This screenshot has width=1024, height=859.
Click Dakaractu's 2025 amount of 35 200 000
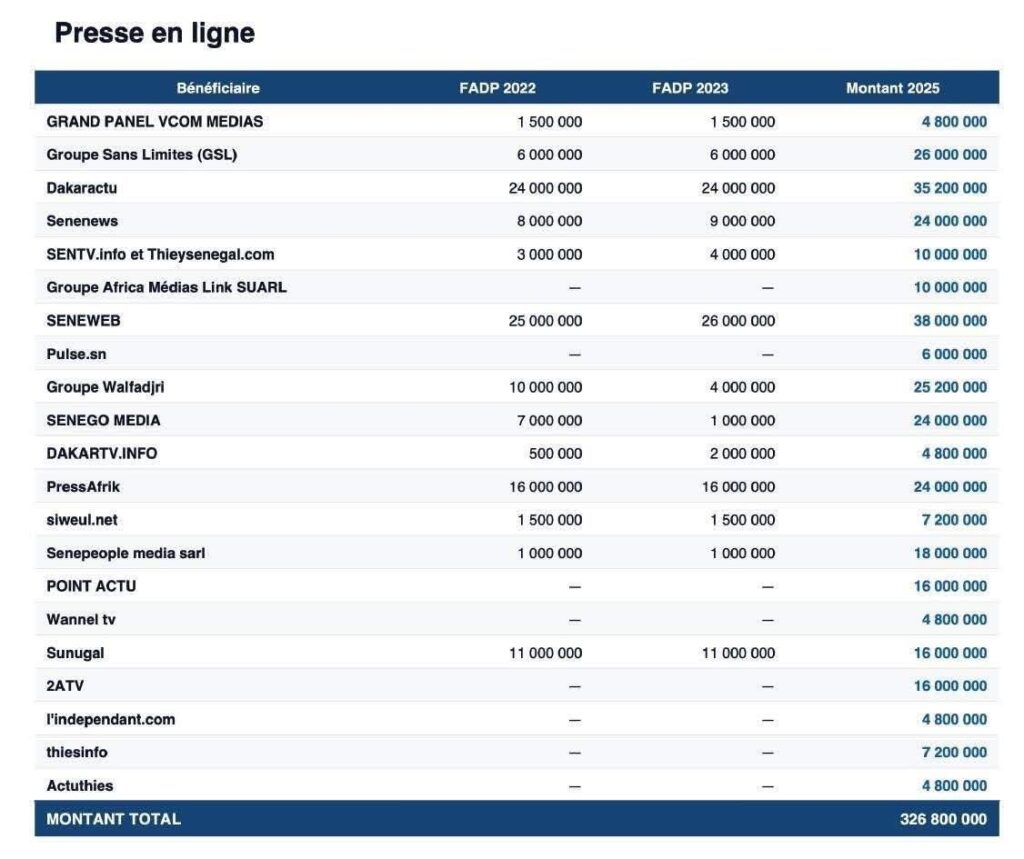point(949,188)
